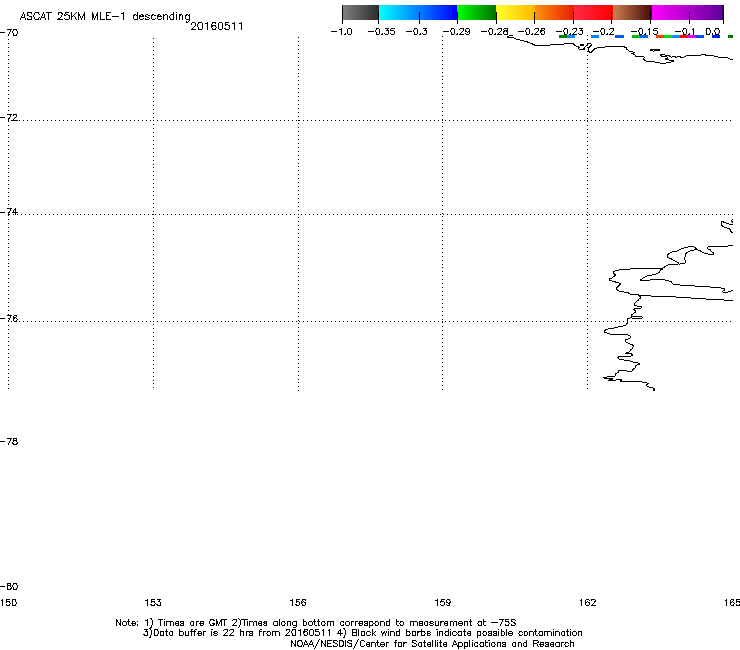Screen dimensions: 740x650
Task: Select the '-0.3' color scale value
Action: pos(417,32)
